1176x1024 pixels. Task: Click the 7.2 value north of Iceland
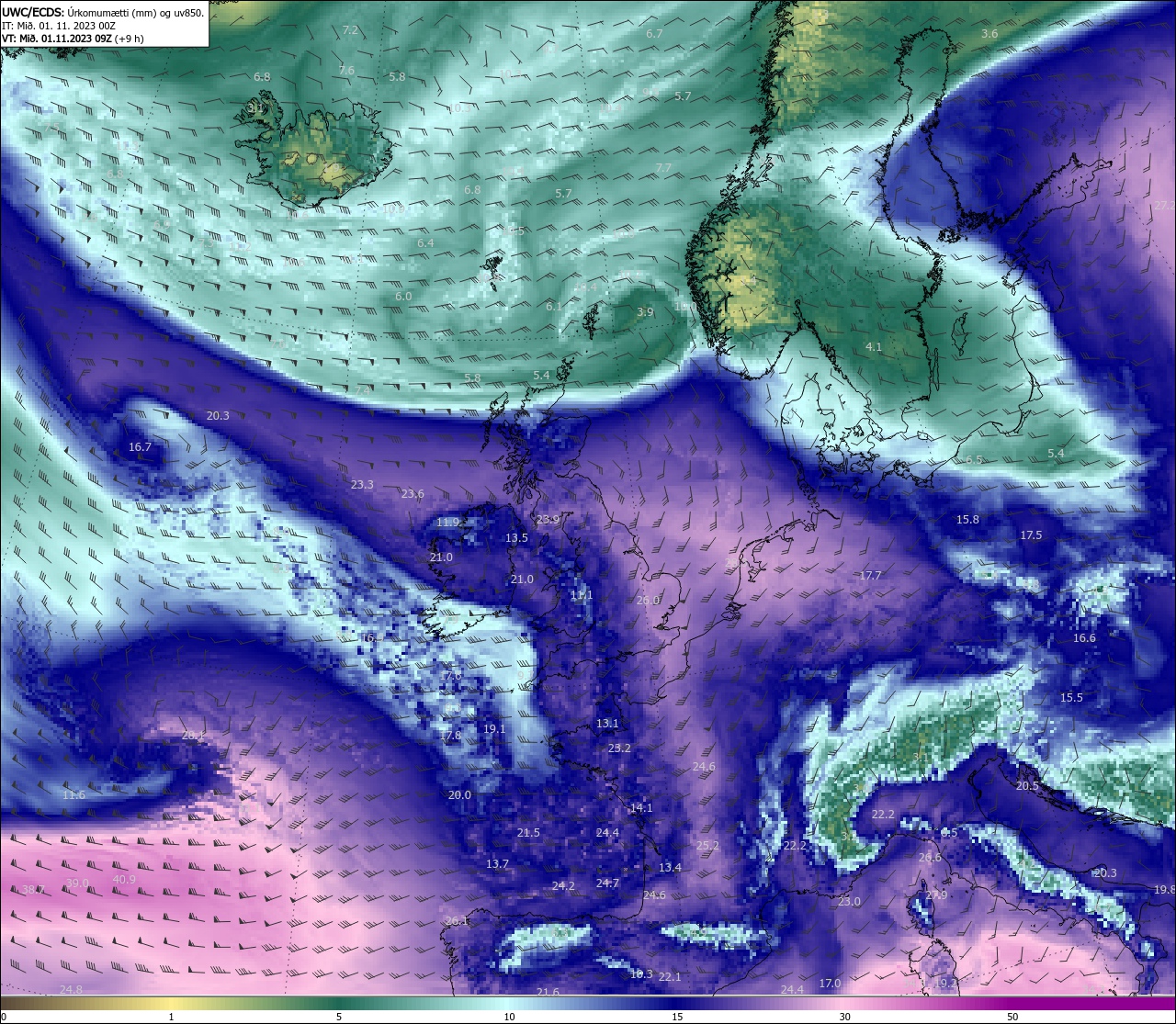[350, 30]
